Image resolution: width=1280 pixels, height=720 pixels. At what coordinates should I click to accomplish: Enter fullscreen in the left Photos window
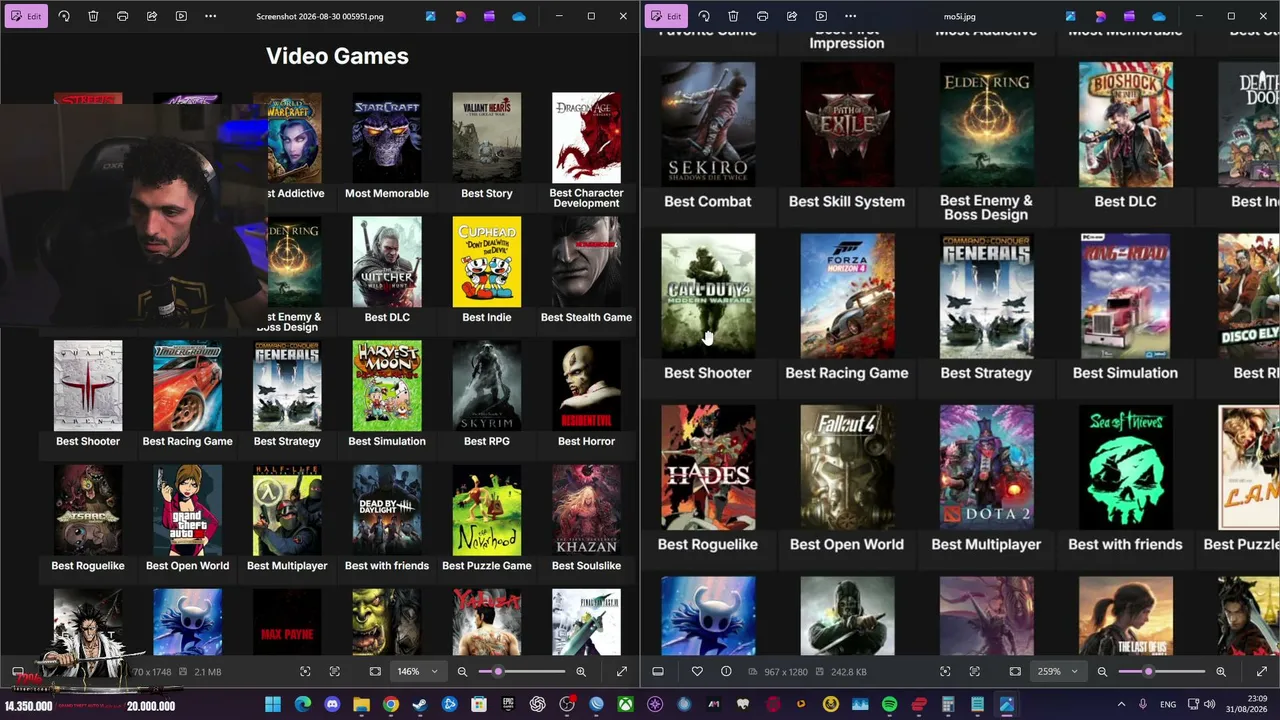(622, 672)
